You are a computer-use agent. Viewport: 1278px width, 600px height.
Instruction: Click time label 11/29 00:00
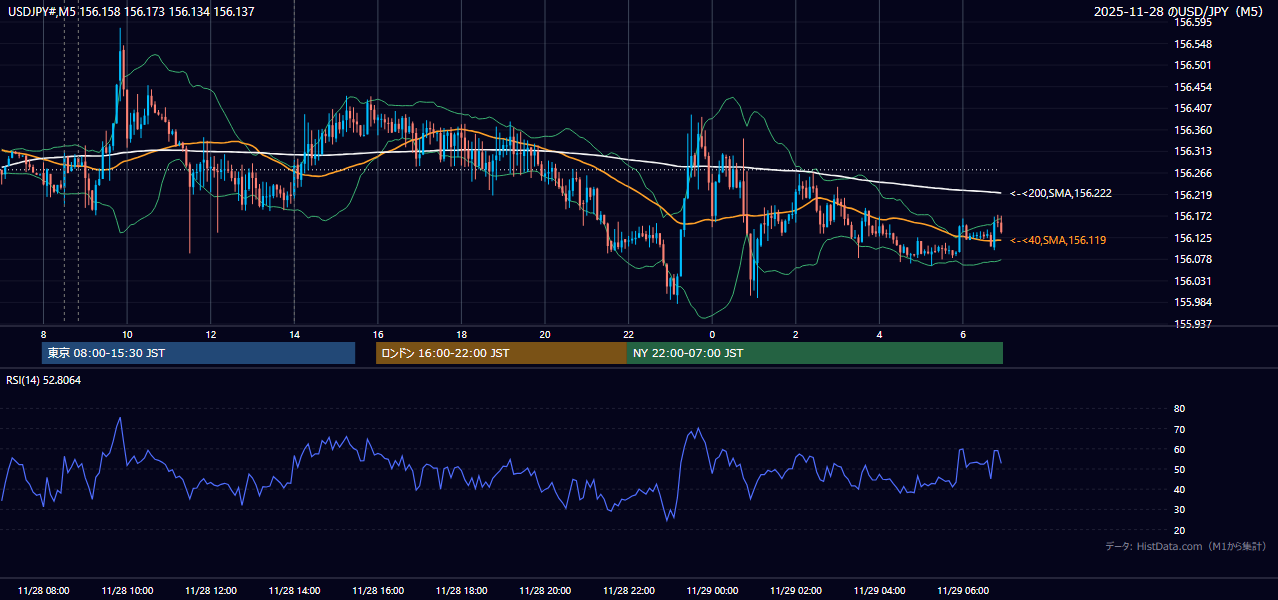tap(712, 590)
